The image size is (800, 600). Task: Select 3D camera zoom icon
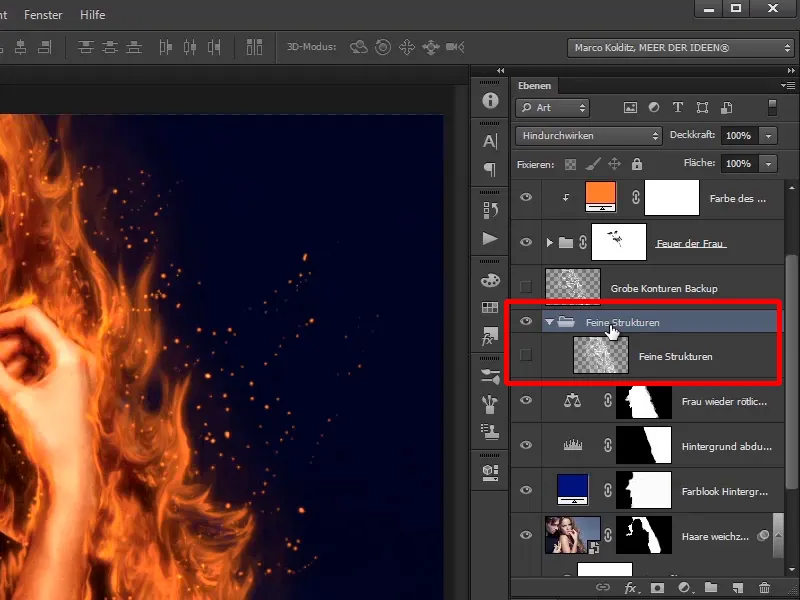455,47
